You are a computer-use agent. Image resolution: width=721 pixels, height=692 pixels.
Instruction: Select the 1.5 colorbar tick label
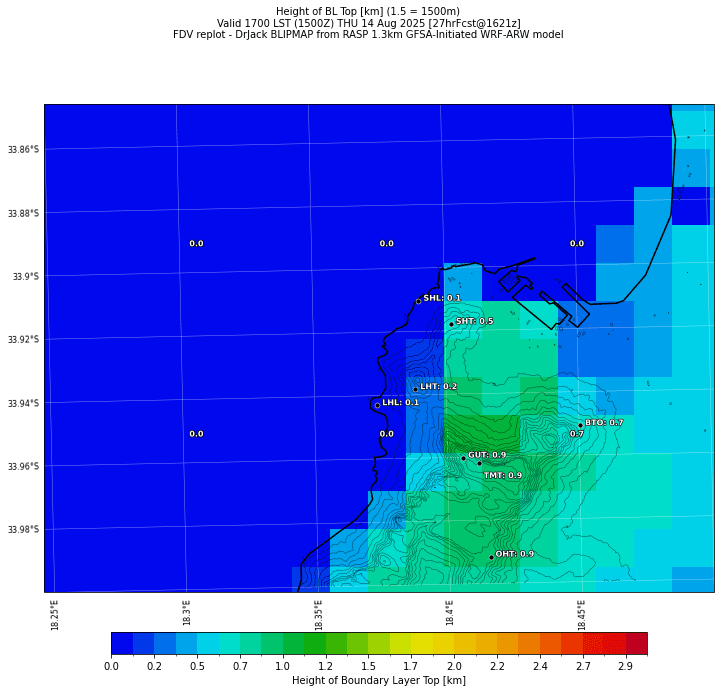tap(368, 666)
